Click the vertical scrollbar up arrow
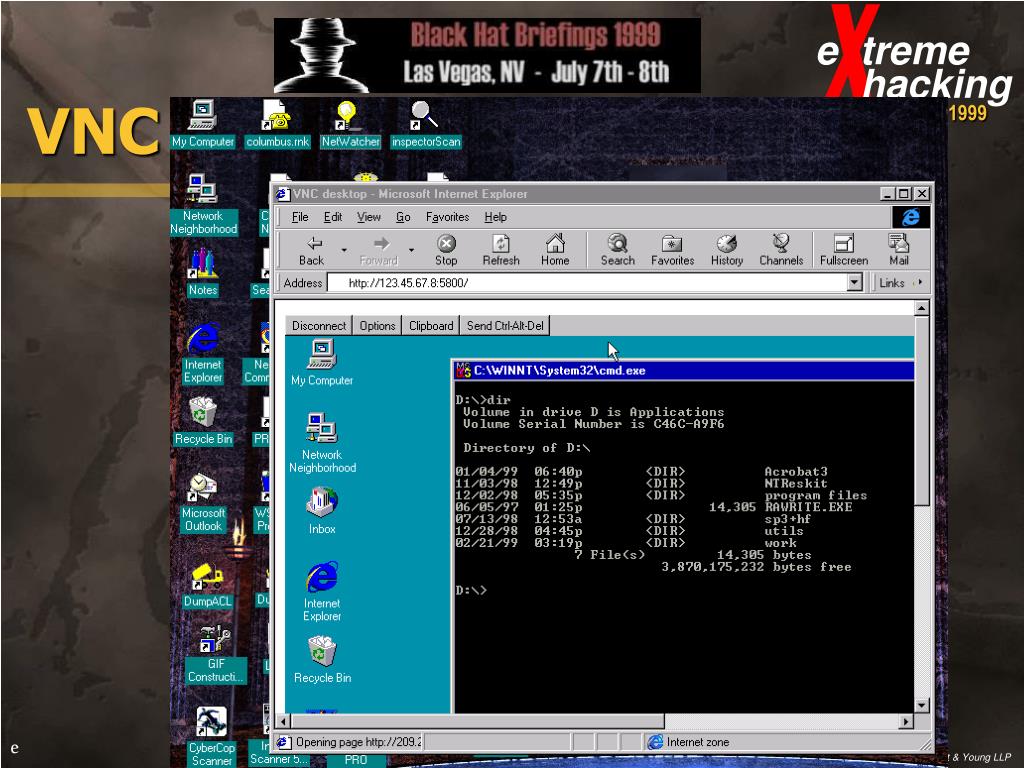The height and width of the screenshot is (768, 1024). [921, 308]
